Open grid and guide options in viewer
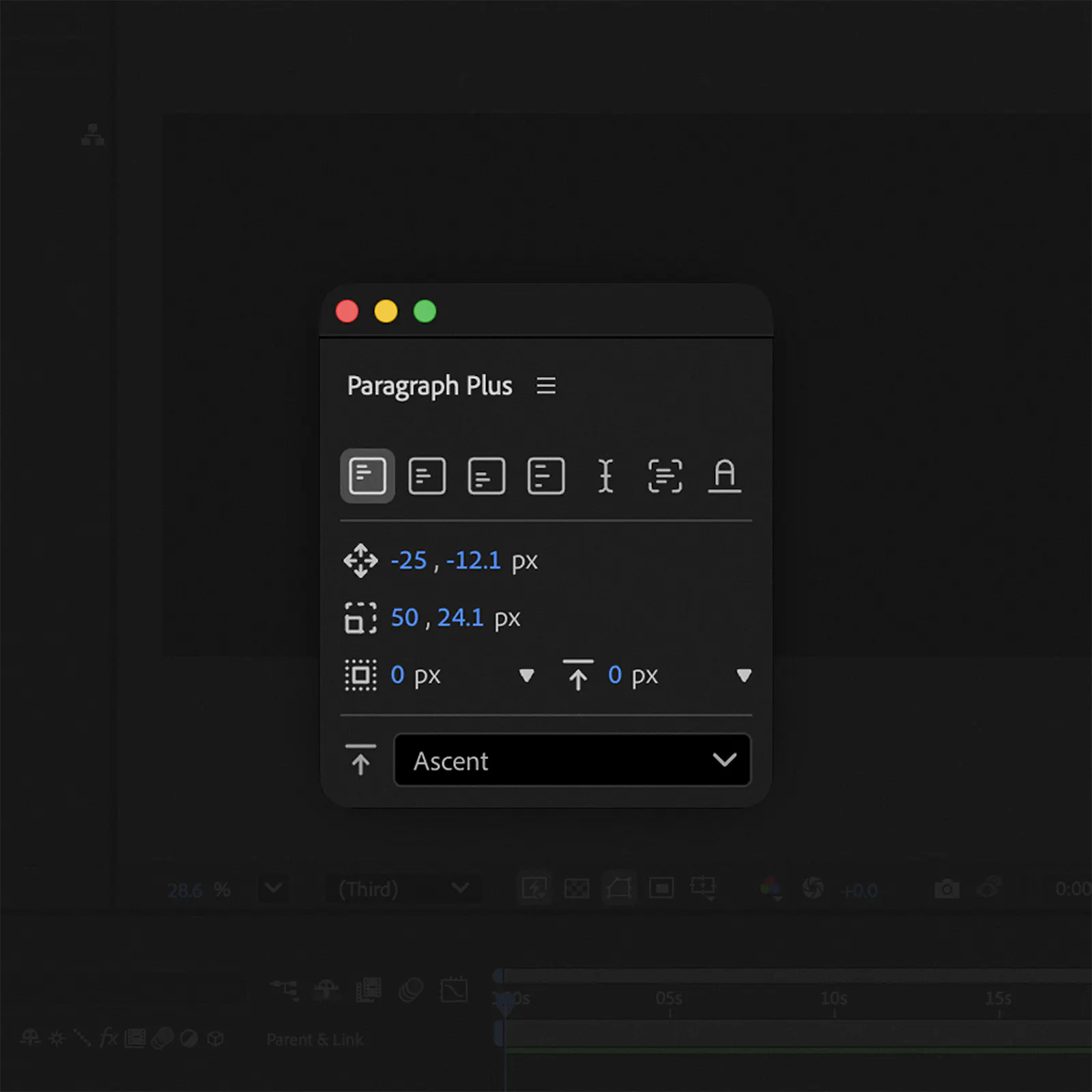The image size is (1092, 1092). click(x=703, y=889)
